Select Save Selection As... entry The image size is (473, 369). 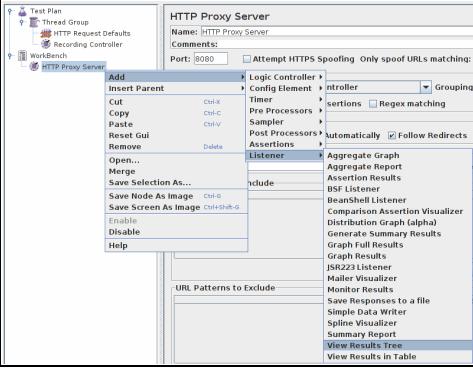click(x=176, y=183)
